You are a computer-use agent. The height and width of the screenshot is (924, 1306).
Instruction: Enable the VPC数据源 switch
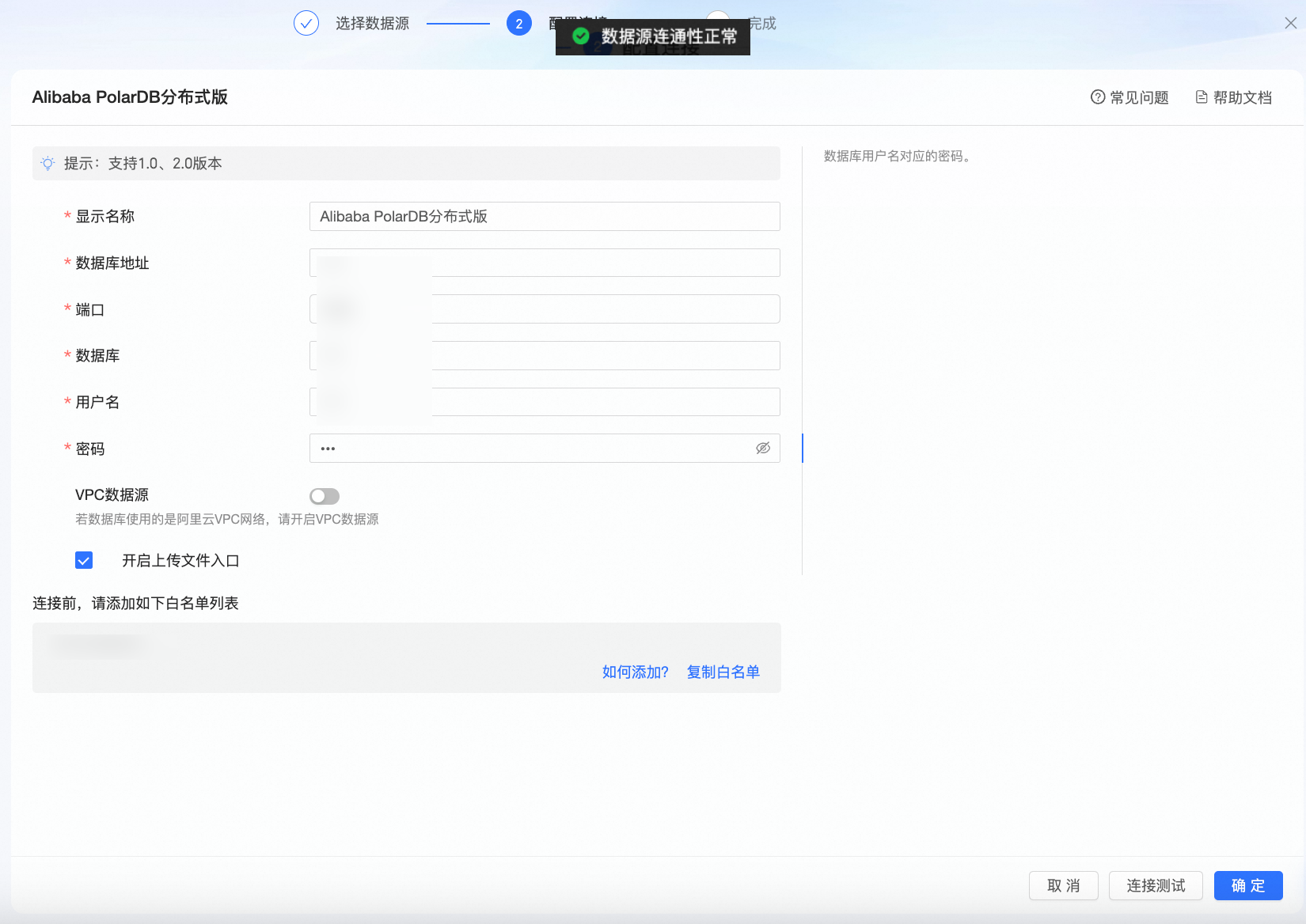coord(325,496)
